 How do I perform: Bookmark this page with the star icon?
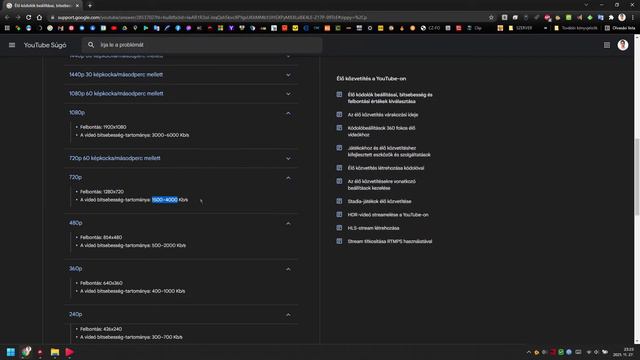tap(491, 18)
